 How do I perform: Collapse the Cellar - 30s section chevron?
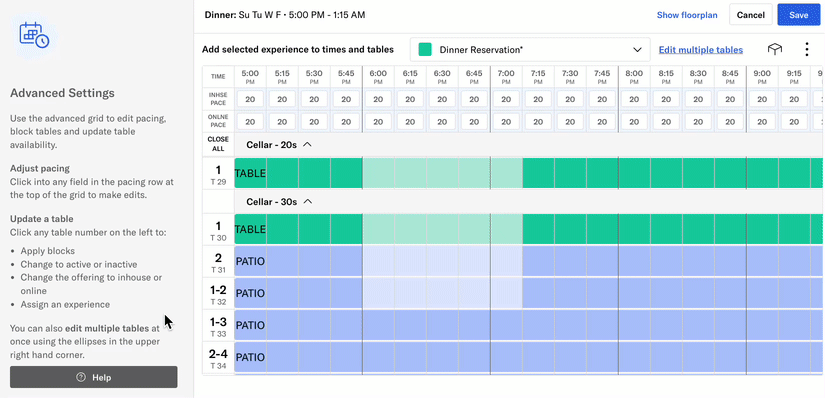pos(308,202)
